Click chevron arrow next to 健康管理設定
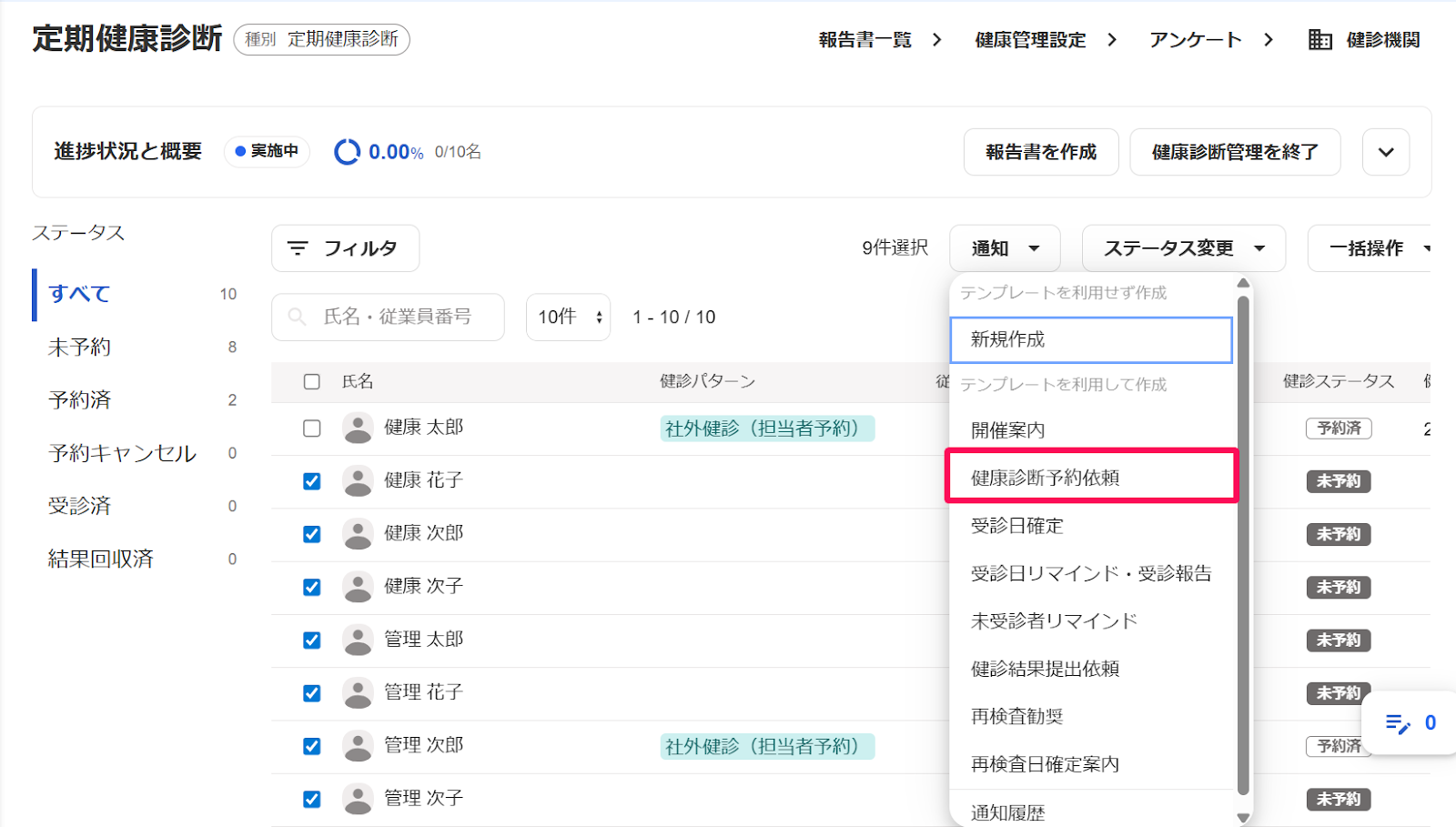The image size is (1456, 827). (x=1112, y=40)
